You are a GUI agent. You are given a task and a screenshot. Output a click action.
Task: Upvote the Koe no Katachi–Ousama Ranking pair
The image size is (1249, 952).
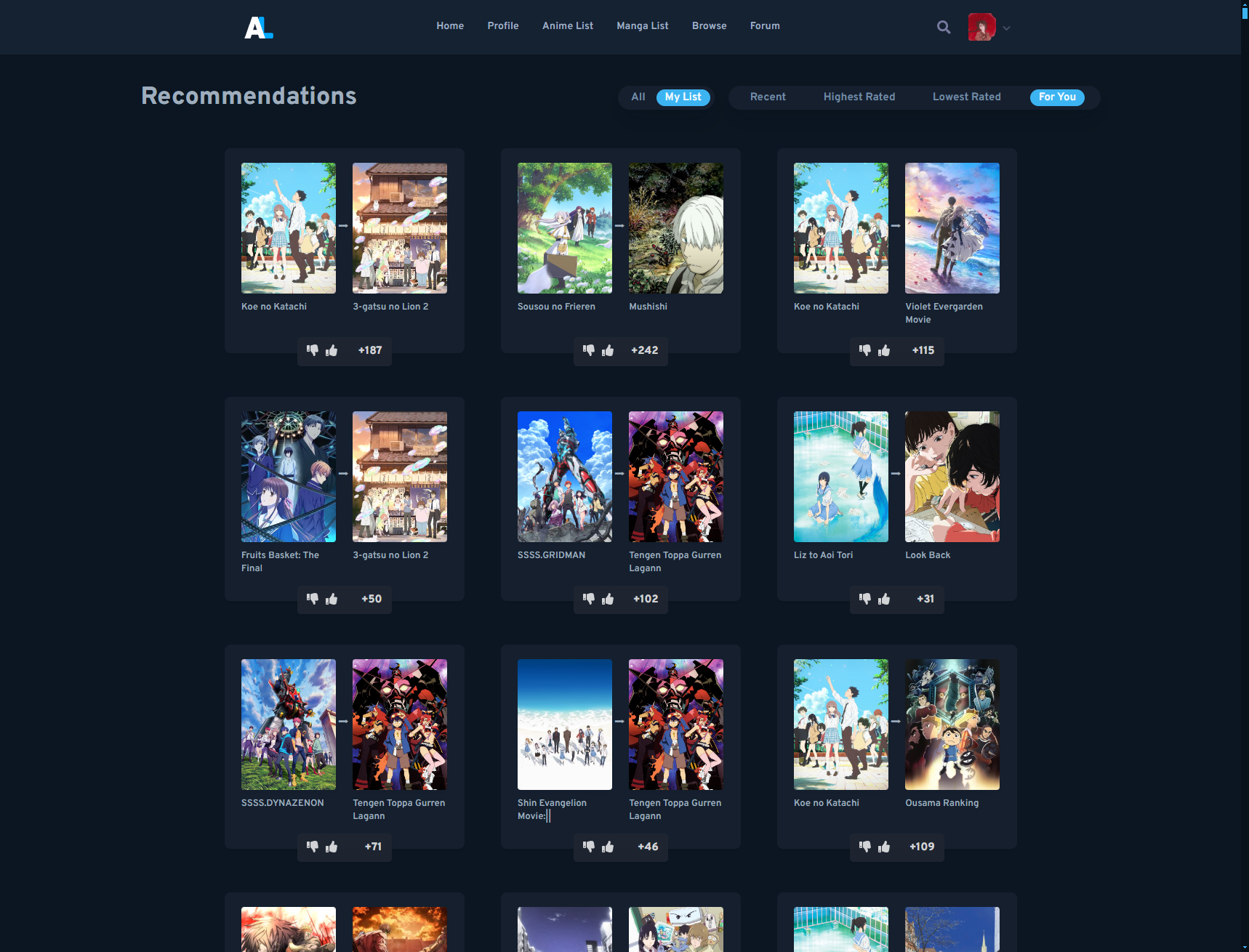pyautogui.click(x=884, y=847)
